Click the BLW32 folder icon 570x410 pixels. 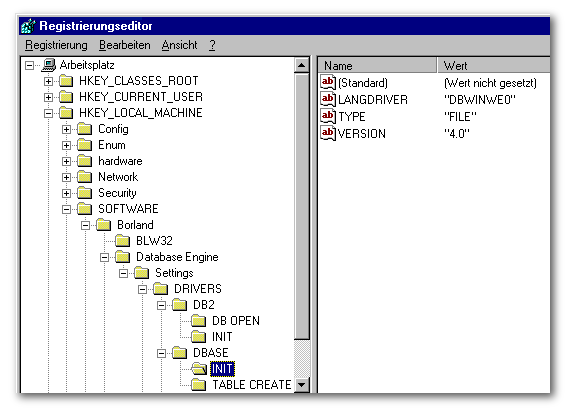(123, 241)
